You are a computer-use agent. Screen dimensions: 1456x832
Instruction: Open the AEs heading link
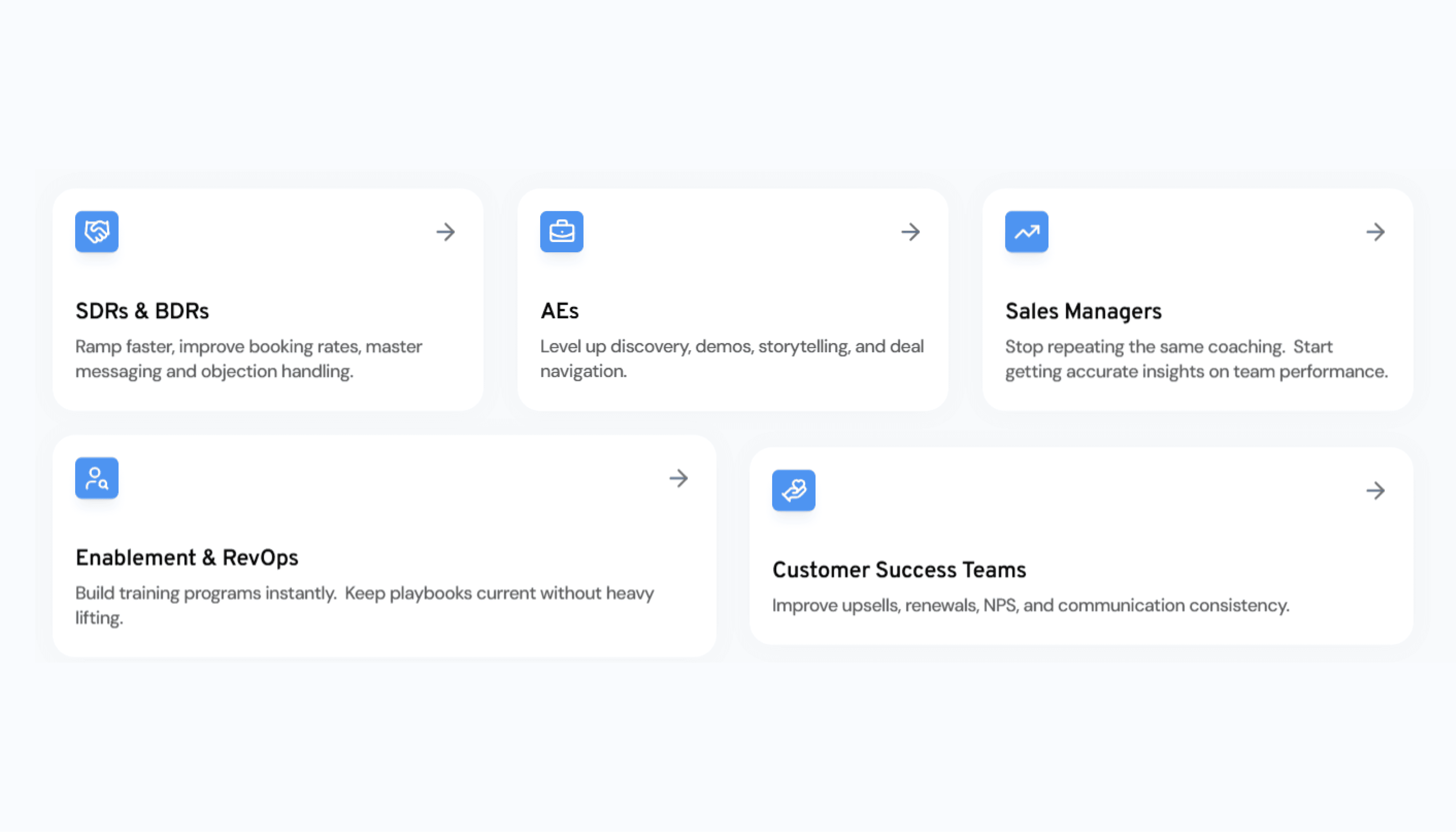559,311
